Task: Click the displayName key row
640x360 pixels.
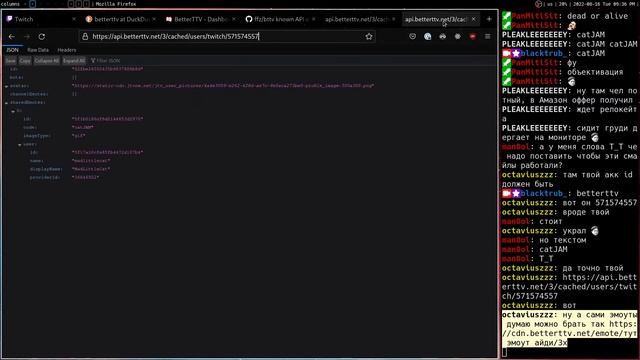Action: pos(250,169)
